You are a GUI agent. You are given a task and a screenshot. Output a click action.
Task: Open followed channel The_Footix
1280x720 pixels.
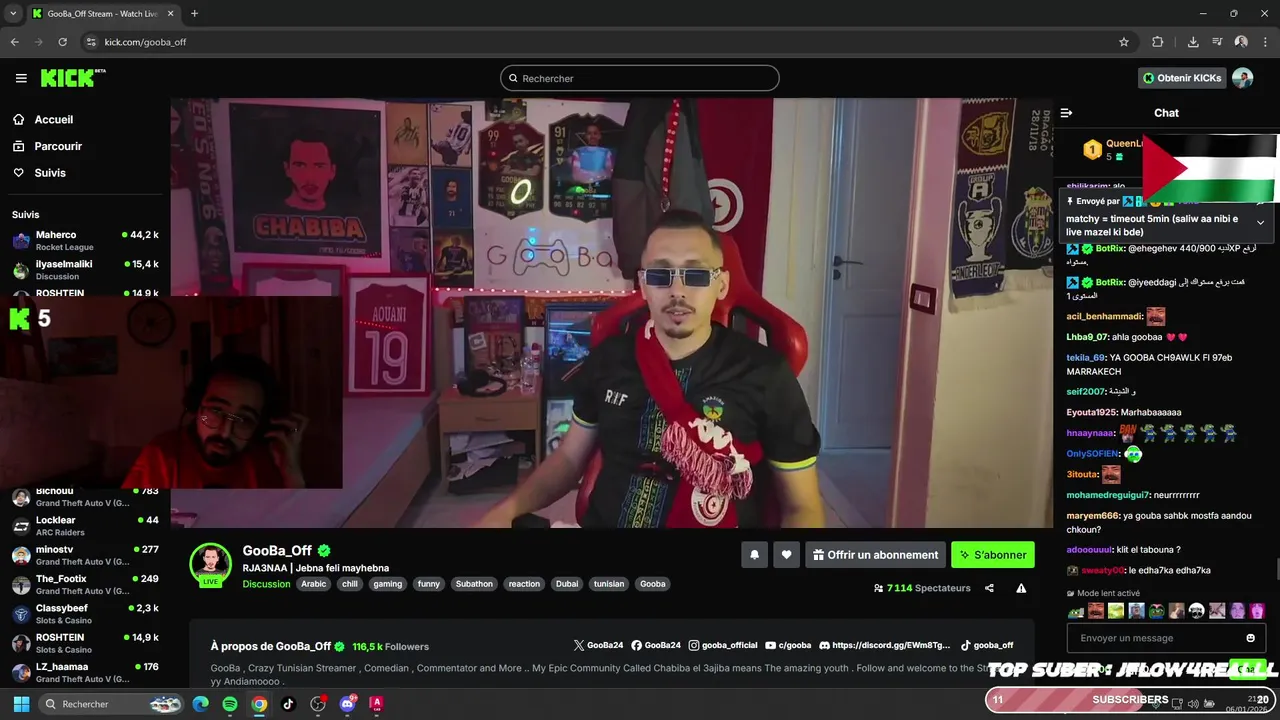(85, 584)
